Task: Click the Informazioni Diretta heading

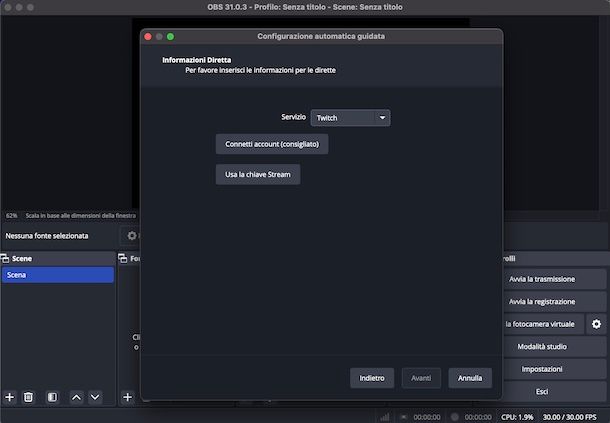Action: (x=196, y=60)
